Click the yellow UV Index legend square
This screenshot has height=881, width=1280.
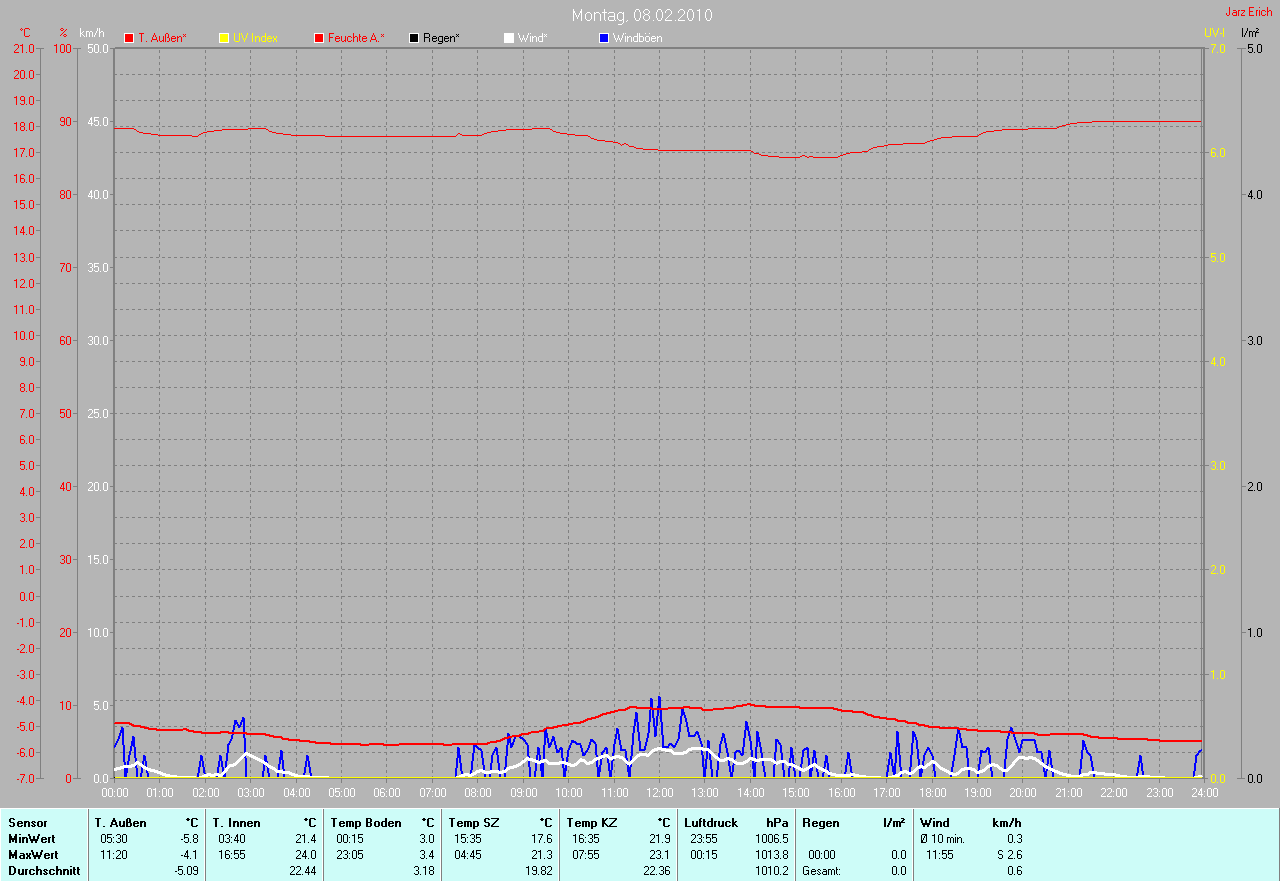(x=224, y=38)
